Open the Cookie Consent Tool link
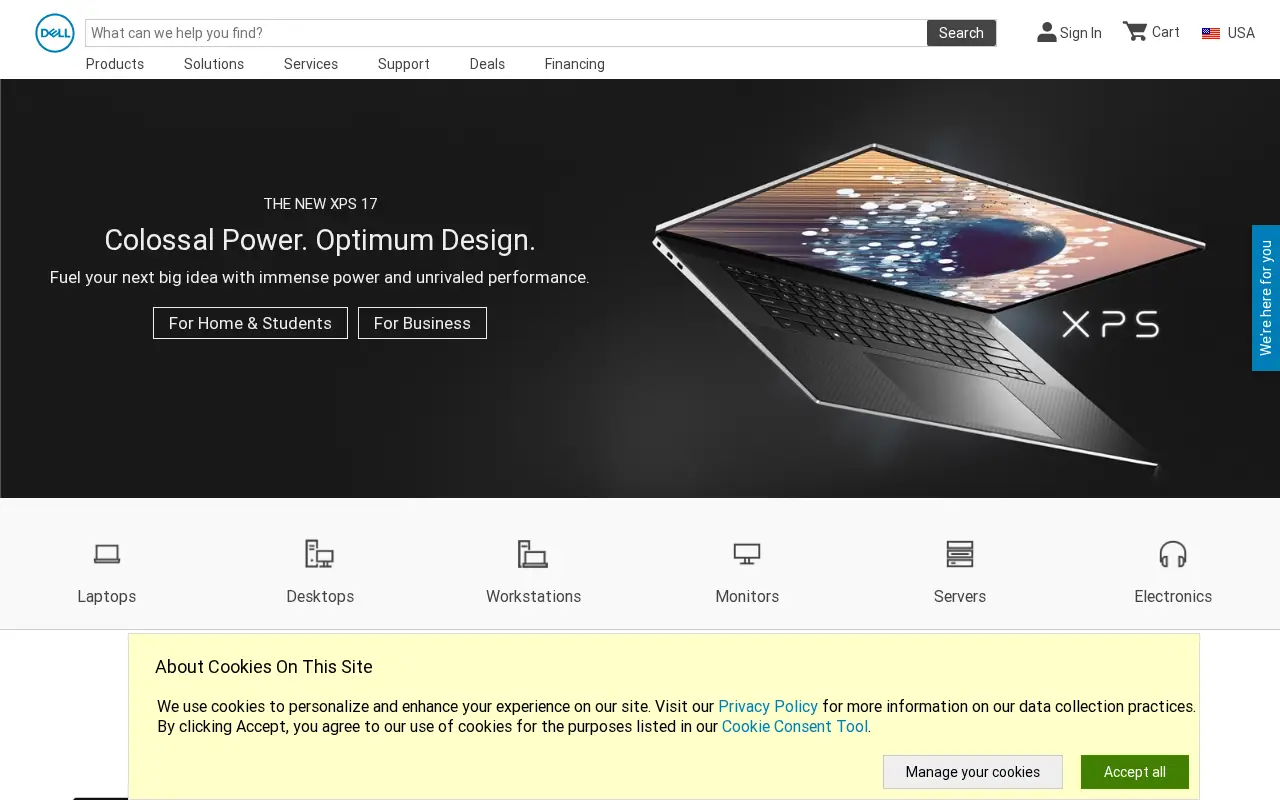The height and width of the screenshot is (800, 1280). click(x=795, y=727)
